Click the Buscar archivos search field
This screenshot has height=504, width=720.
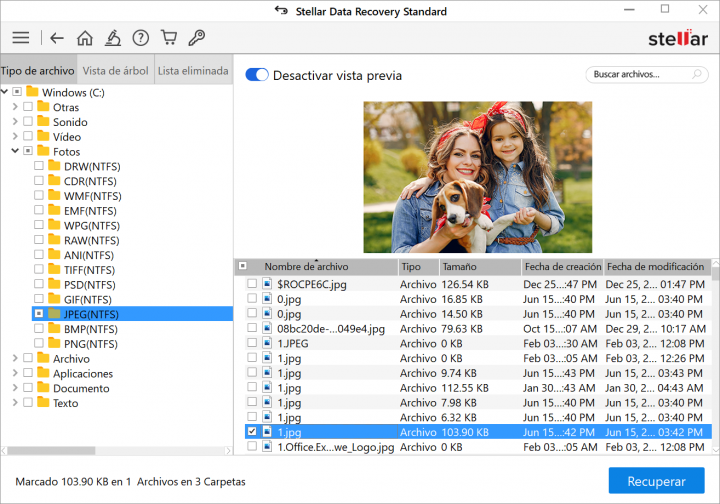[642, 75]
